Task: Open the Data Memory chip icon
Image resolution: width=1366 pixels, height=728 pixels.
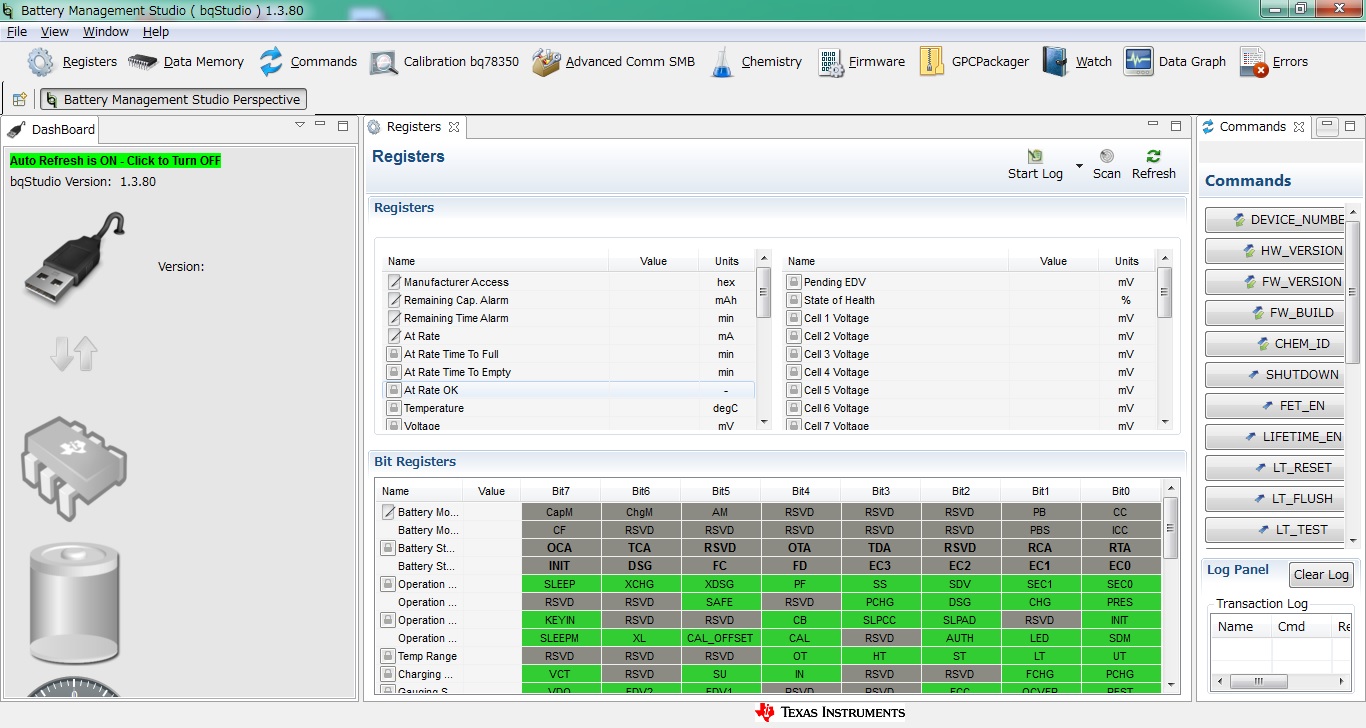Action: click(x=143, y=62)
